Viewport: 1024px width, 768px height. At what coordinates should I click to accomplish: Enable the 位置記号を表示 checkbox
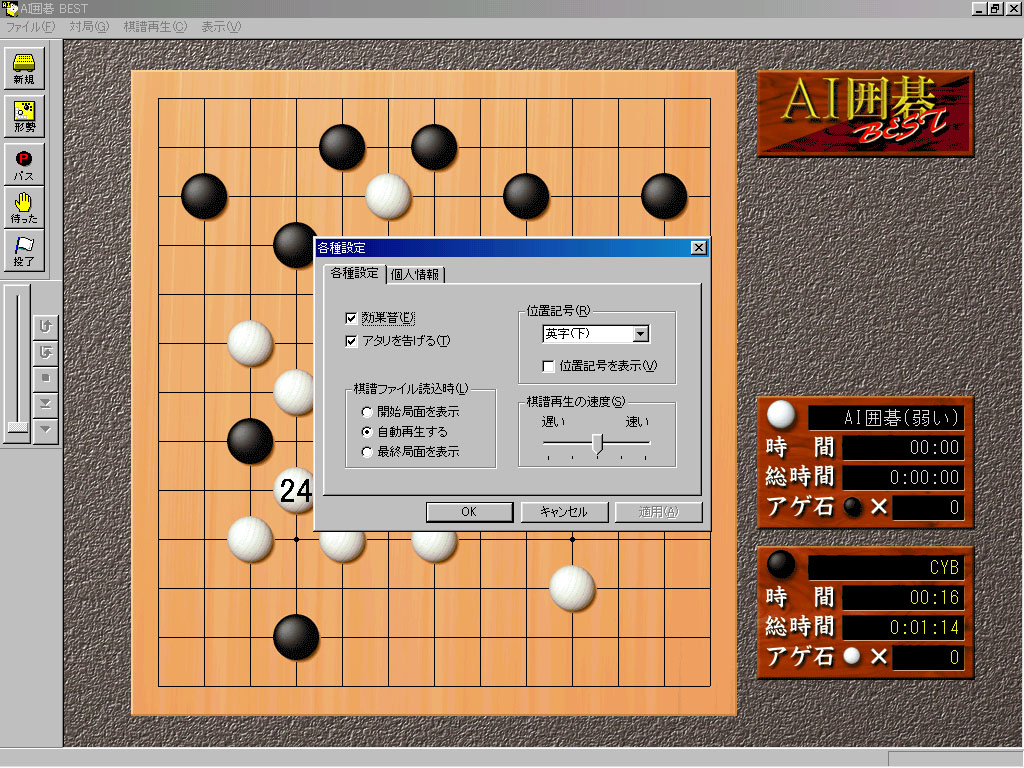[x=548, y=366]
